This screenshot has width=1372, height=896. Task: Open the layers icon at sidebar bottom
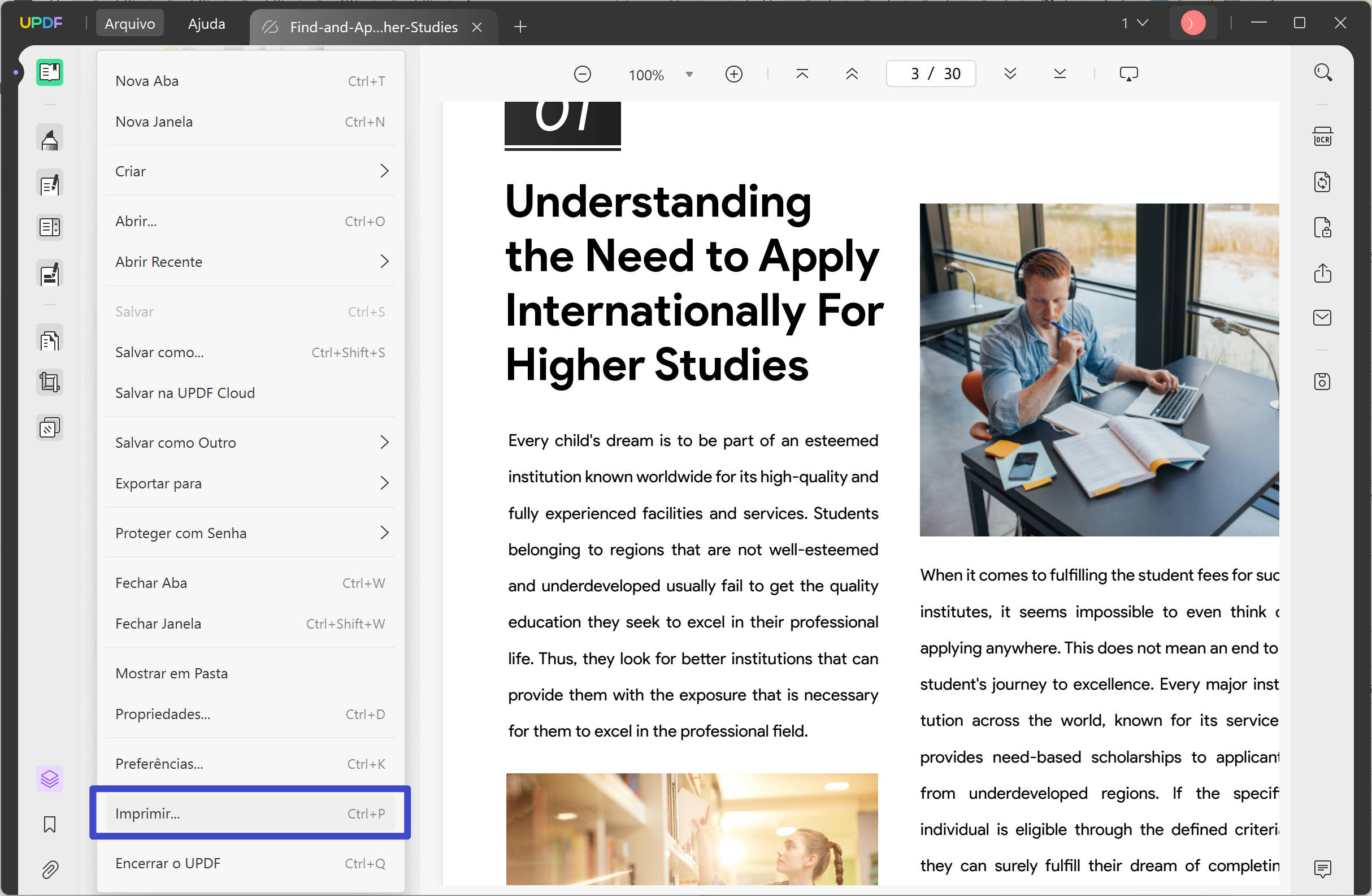pyautogui.click(x=50, y=779)
